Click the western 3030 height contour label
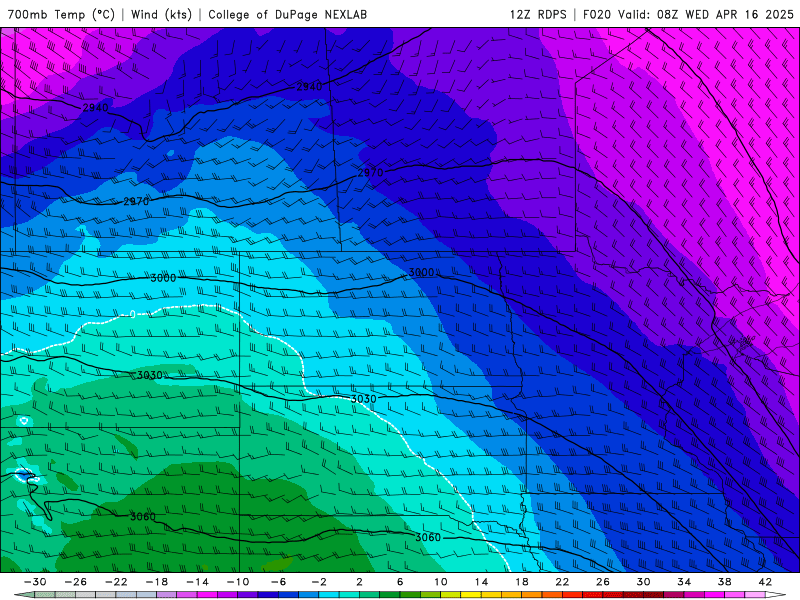This screenshot has width=800, height=600. pyautogui.click(x=149, y=376)
